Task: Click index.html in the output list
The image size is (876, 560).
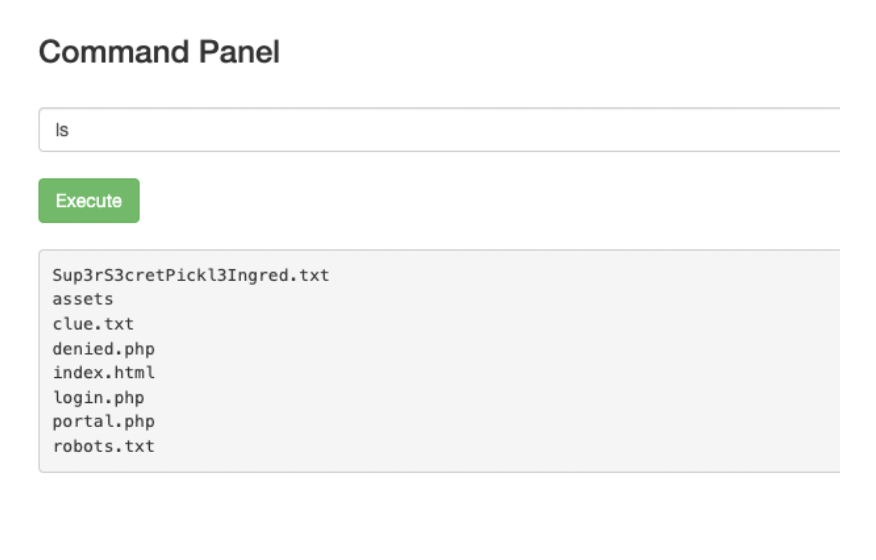Action: pyautogui.click(x=103, y=373)
